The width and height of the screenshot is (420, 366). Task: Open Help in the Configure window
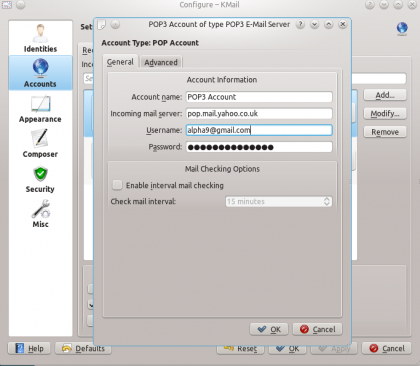(29, 348)
